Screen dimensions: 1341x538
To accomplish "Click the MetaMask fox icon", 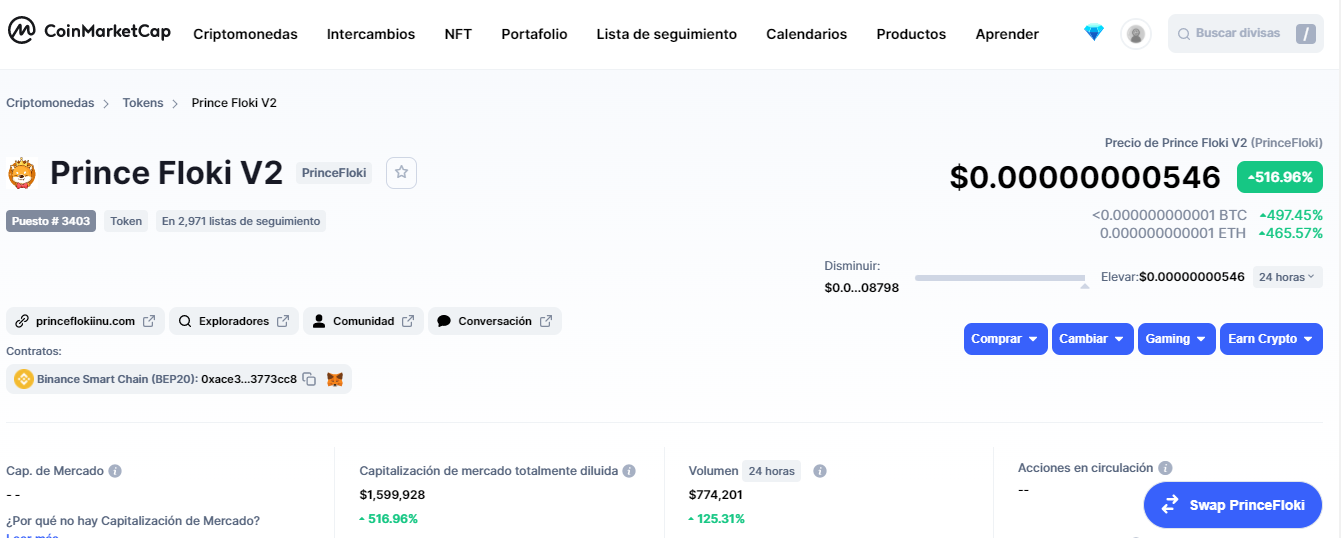I will tap(335, 379).
